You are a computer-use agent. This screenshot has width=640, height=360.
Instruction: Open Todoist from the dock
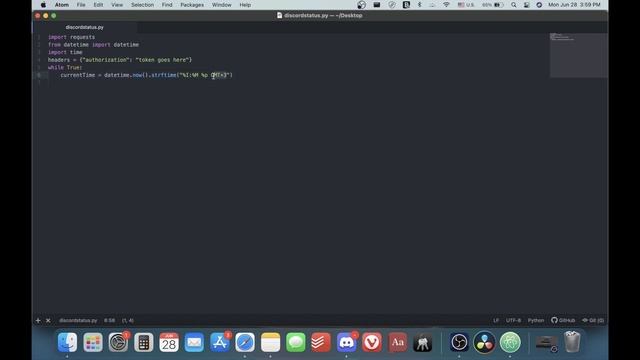321,342
